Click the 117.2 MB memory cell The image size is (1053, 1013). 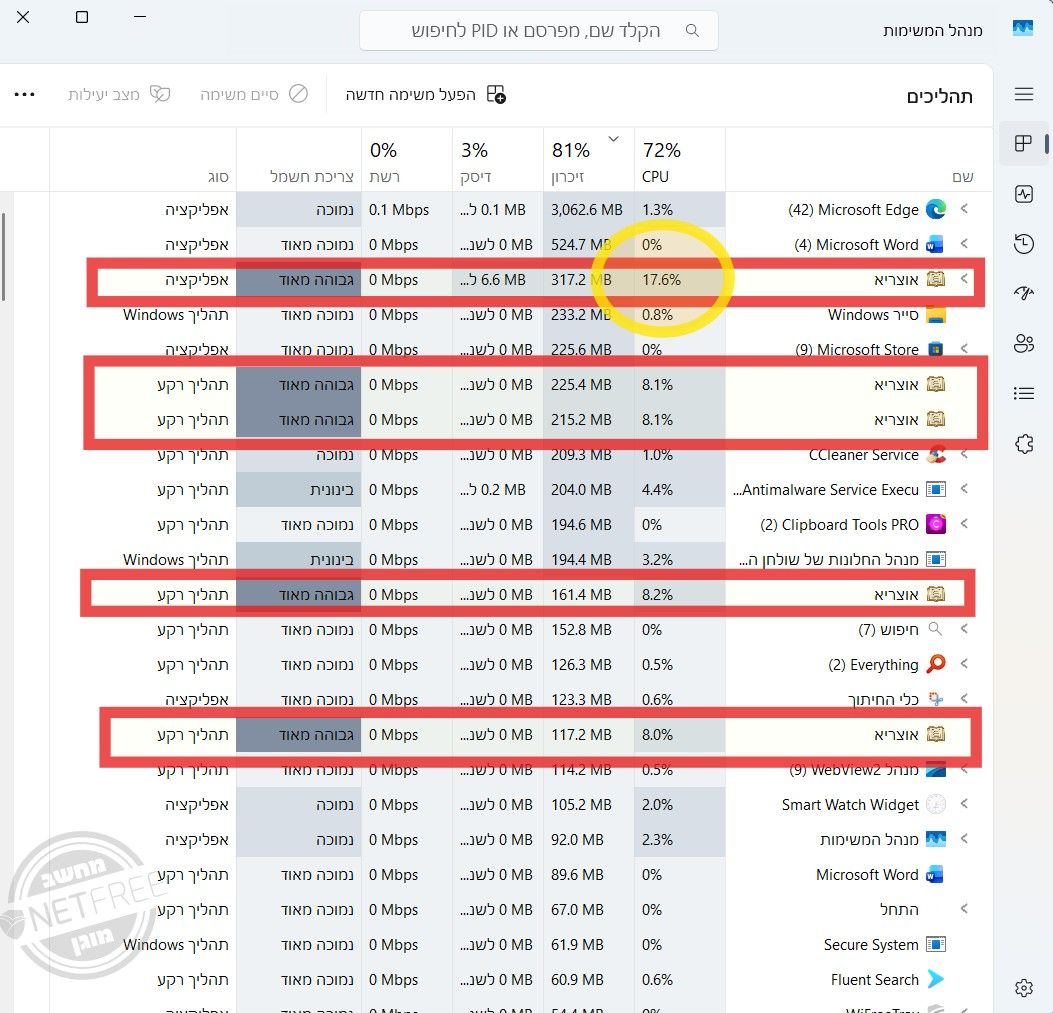[588, 734]
